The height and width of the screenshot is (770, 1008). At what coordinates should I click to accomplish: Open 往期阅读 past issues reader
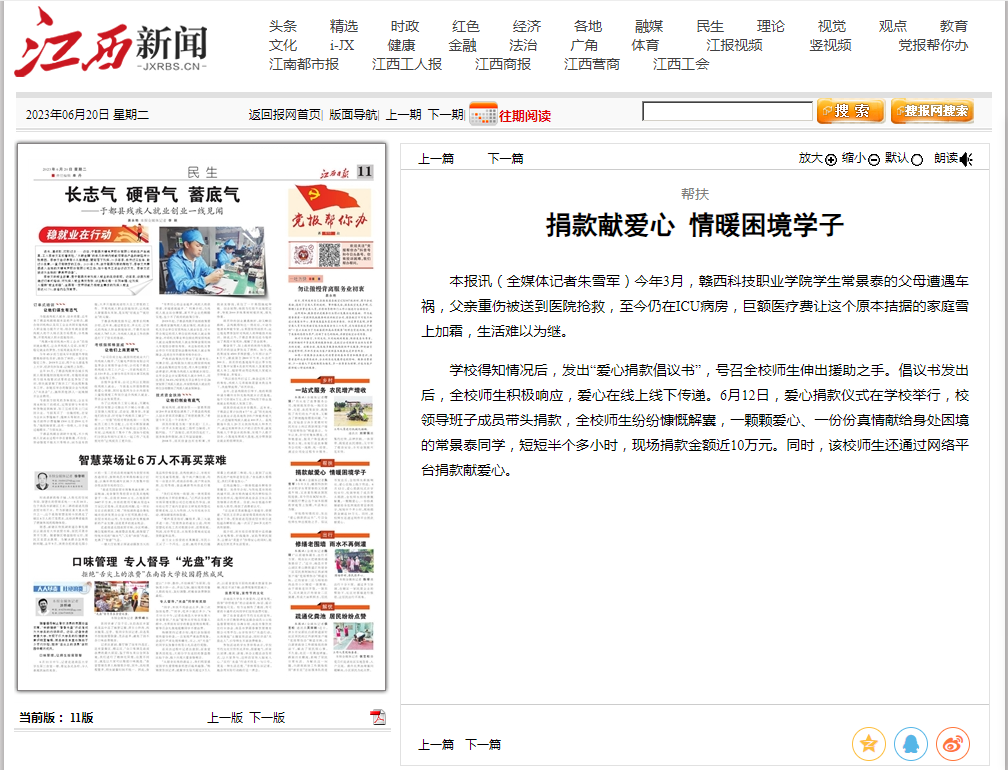tap(525, 115)
